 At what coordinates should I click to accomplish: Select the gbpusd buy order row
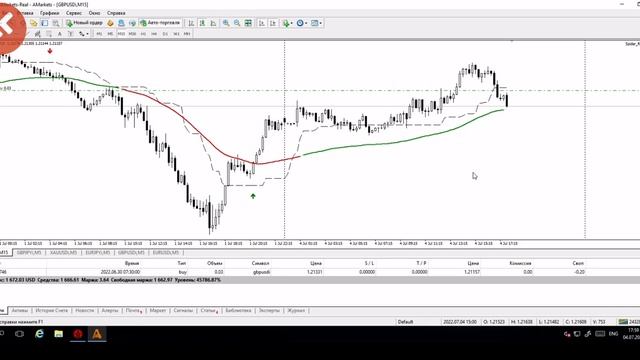coord(320,272)
